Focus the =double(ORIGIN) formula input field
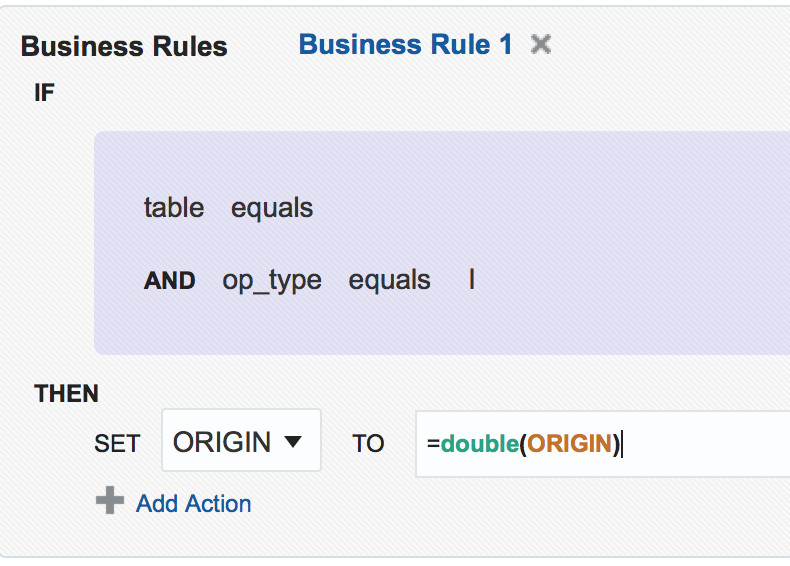This screenshot has width=790, height=566. (x=603, y=444)
